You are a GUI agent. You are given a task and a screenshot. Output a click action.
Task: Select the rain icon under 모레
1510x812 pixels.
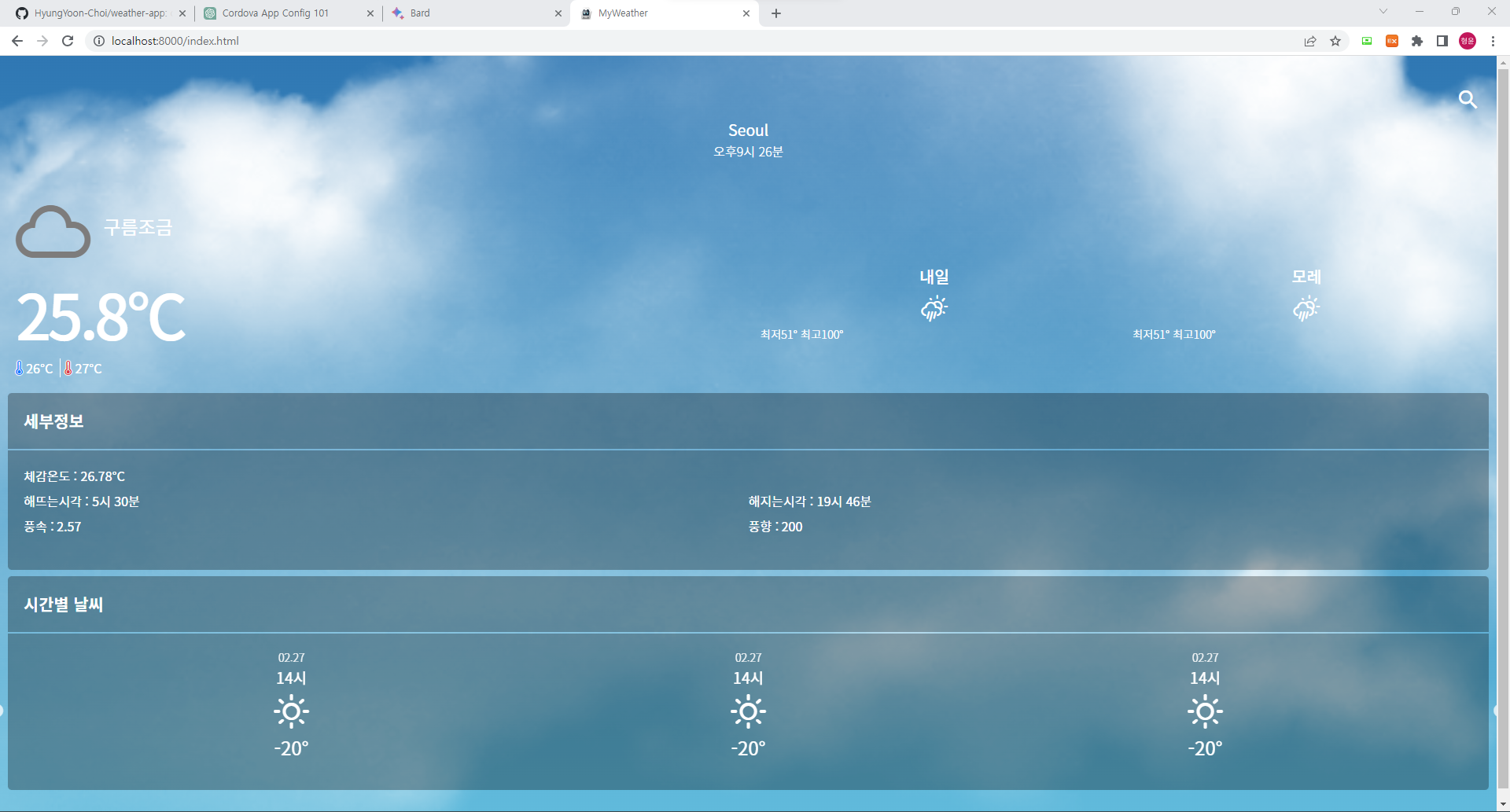(1306, 308)
